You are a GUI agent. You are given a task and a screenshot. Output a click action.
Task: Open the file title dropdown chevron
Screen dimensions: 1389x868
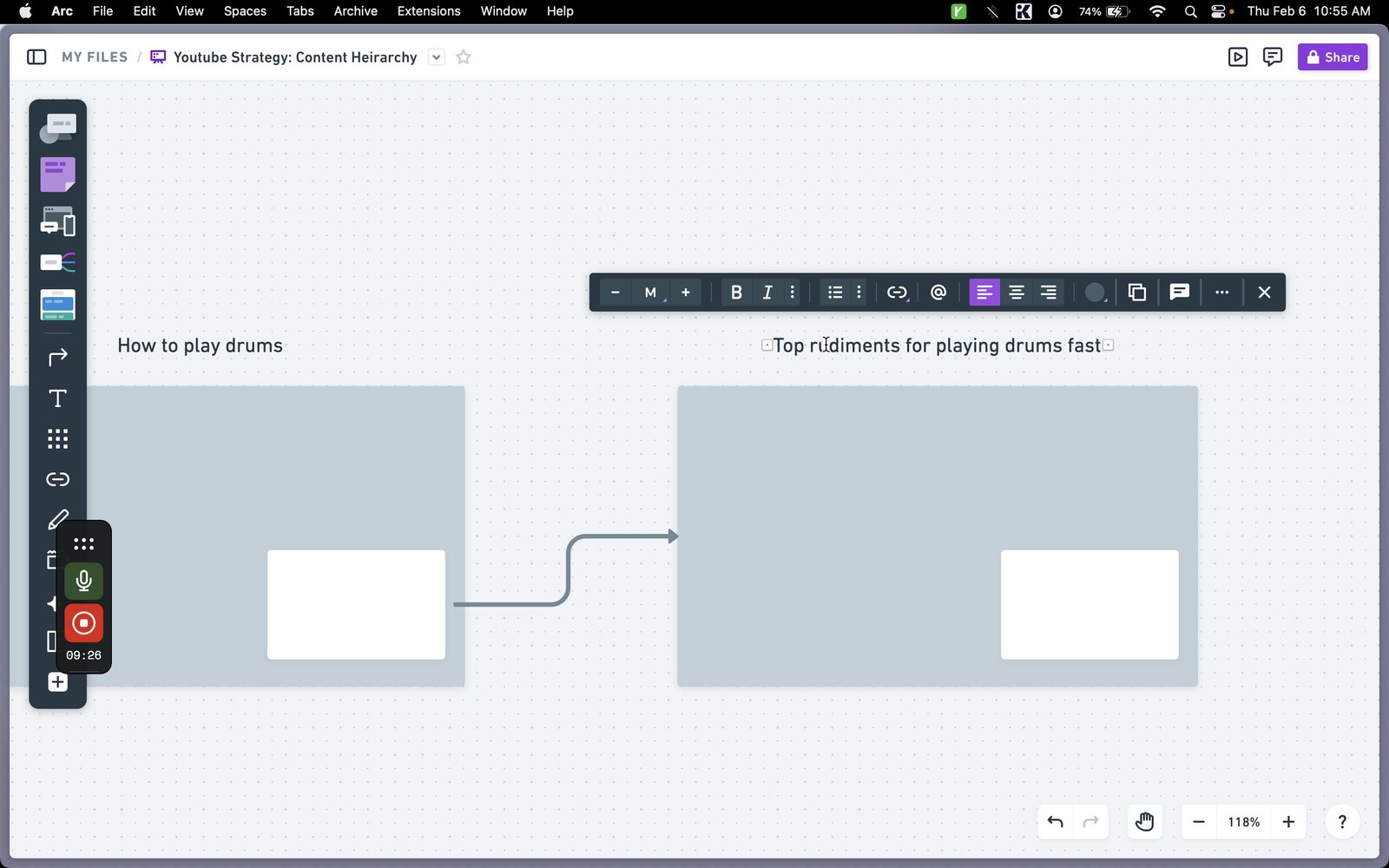437,57
